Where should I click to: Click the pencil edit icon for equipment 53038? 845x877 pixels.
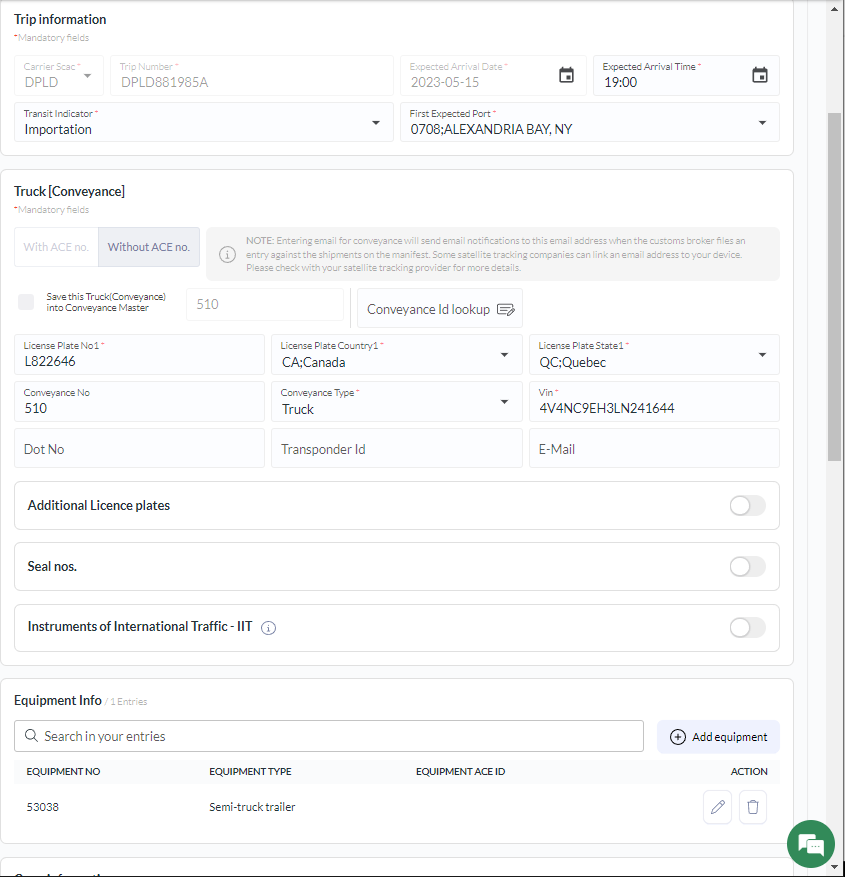pyautogui.click(x=717, y=807)
